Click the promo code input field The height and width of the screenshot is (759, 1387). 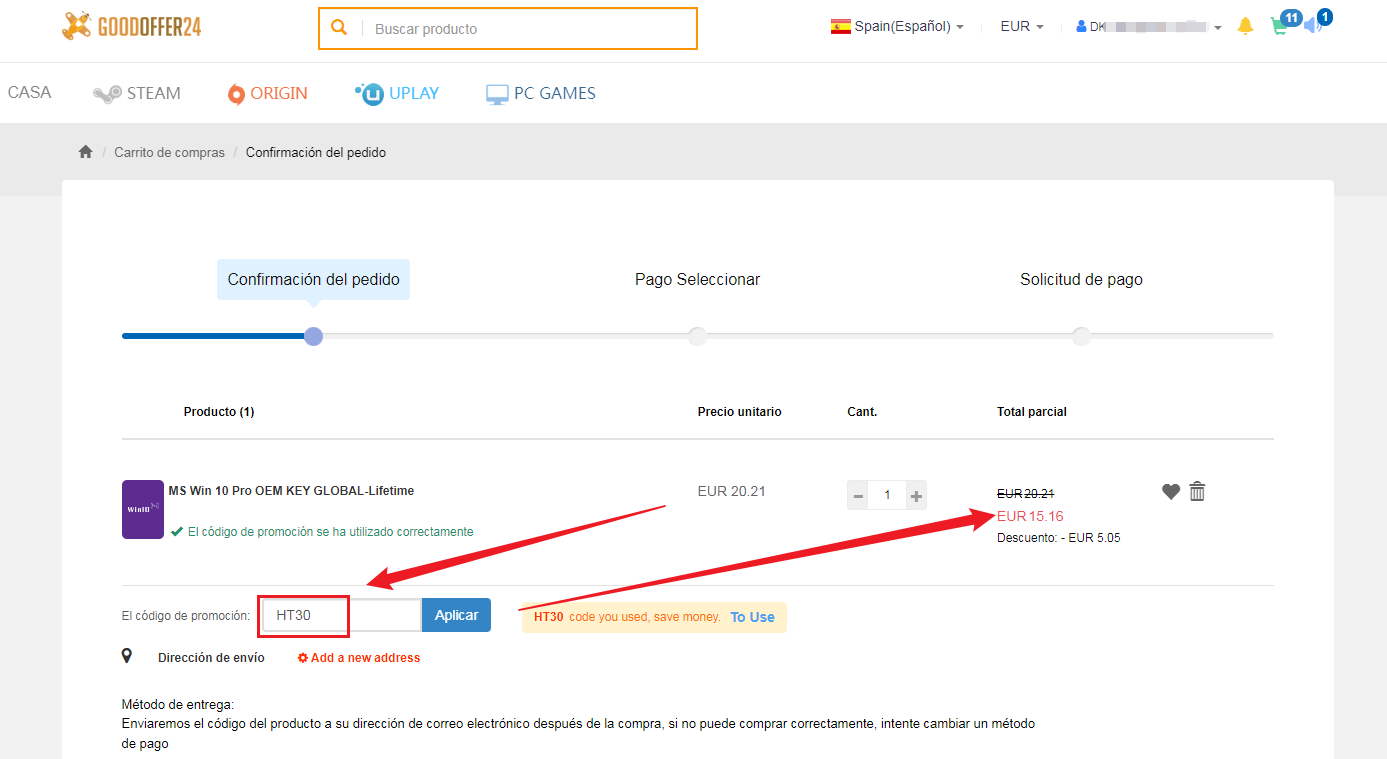341,615
